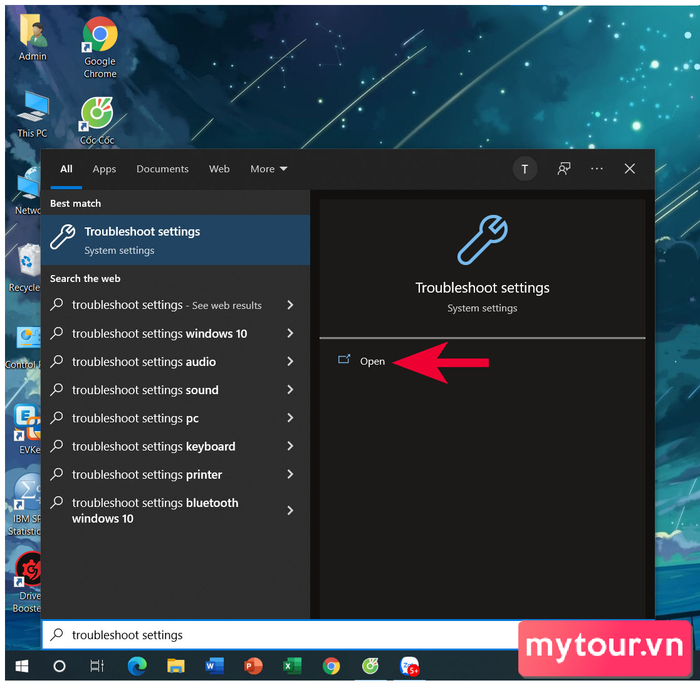Open File Explorer from taskbar
700x688 pixels.
tap(176, 666)
